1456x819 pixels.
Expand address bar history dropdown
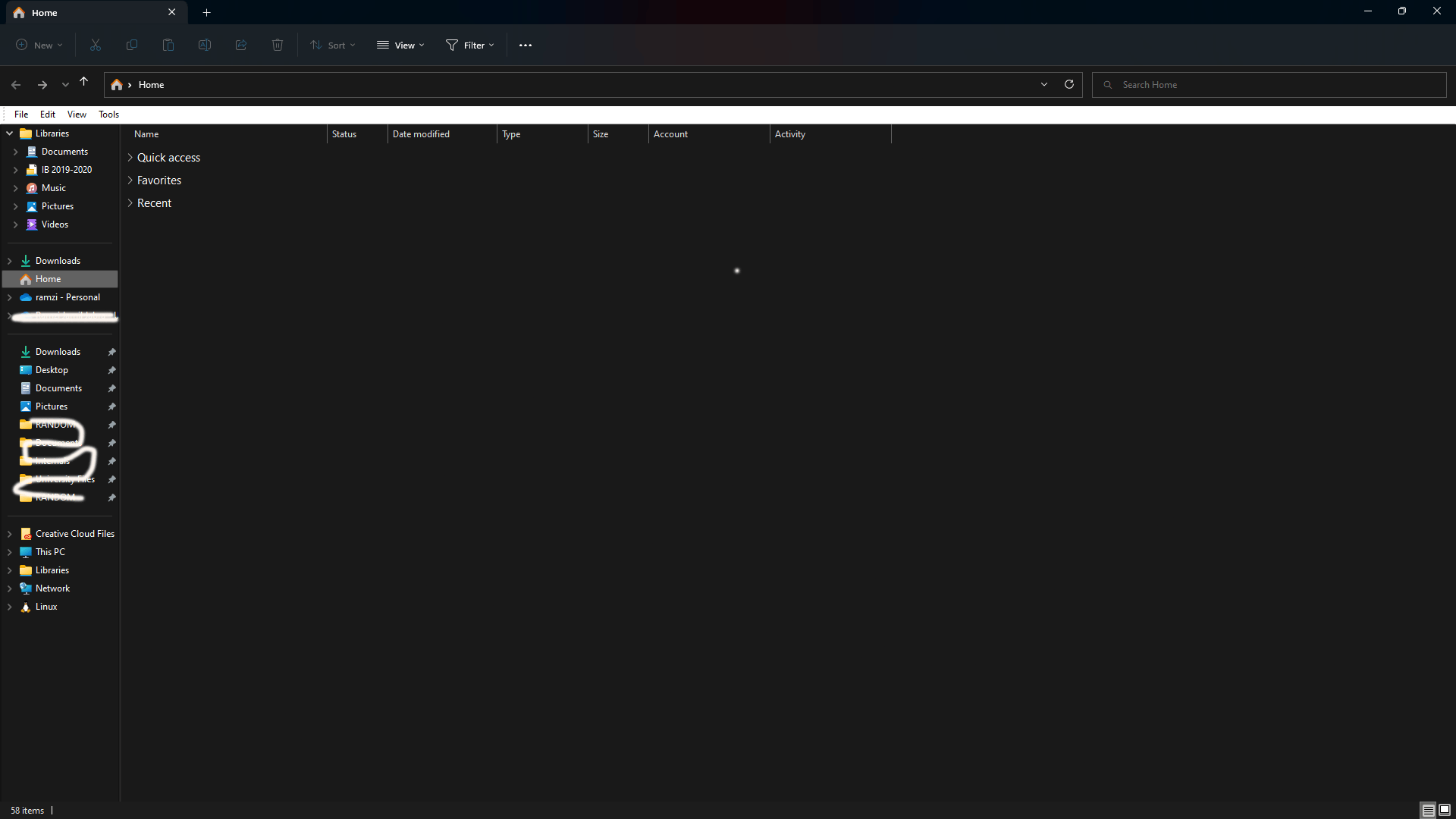click(1044, 84)
